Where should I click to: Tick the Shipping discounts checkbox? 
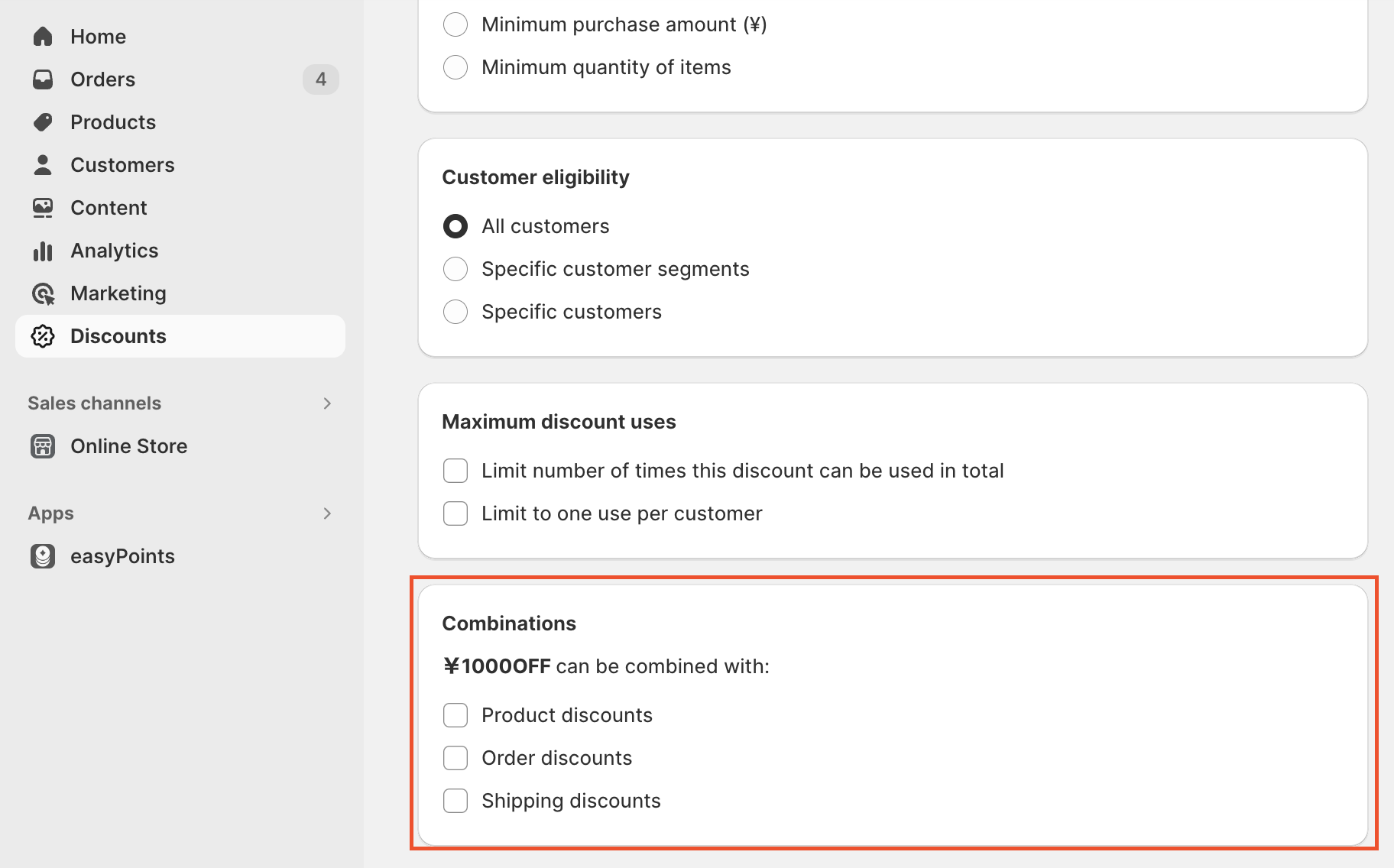(x=455, y=801)
